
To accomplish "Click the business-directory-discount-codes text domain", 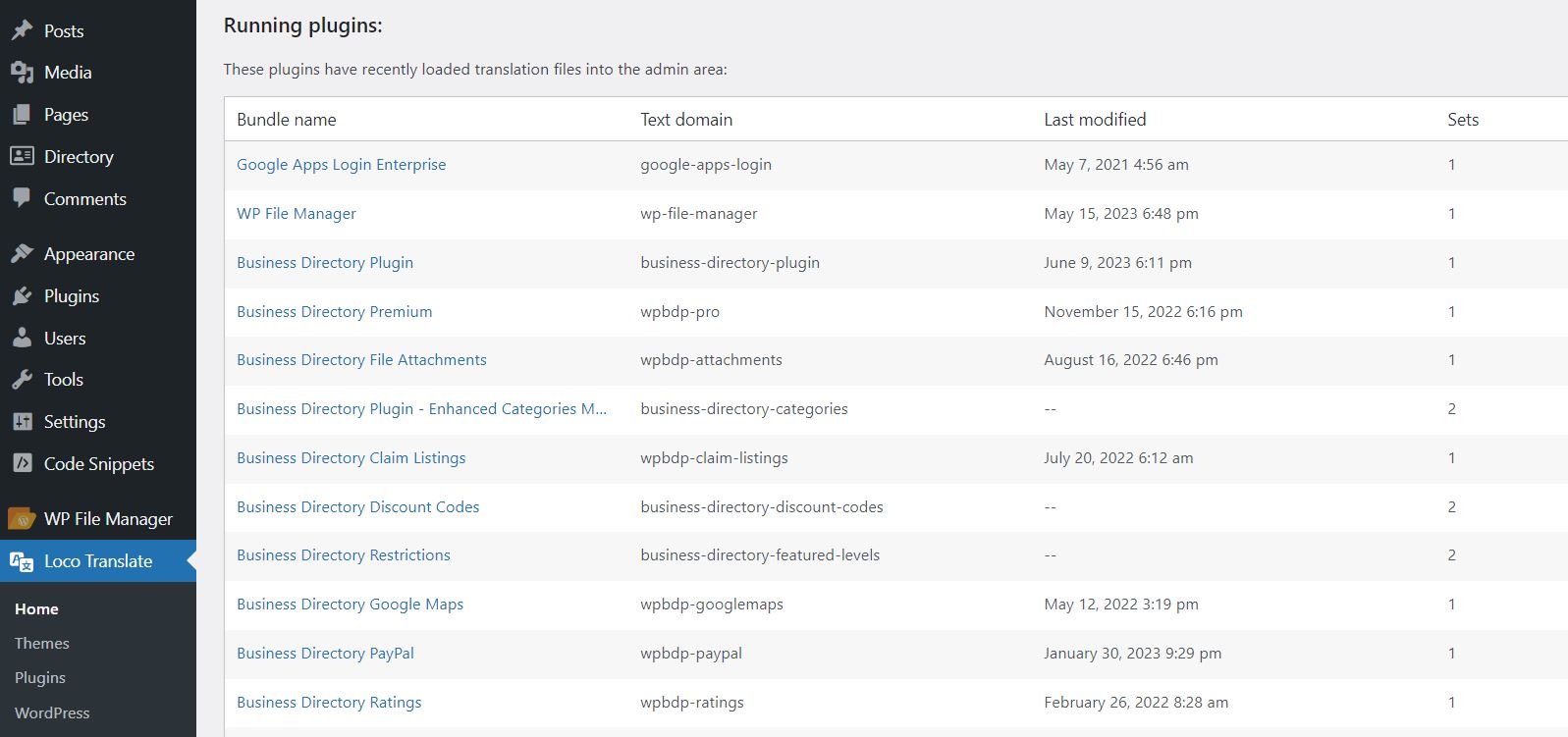I will click(762, 507).
